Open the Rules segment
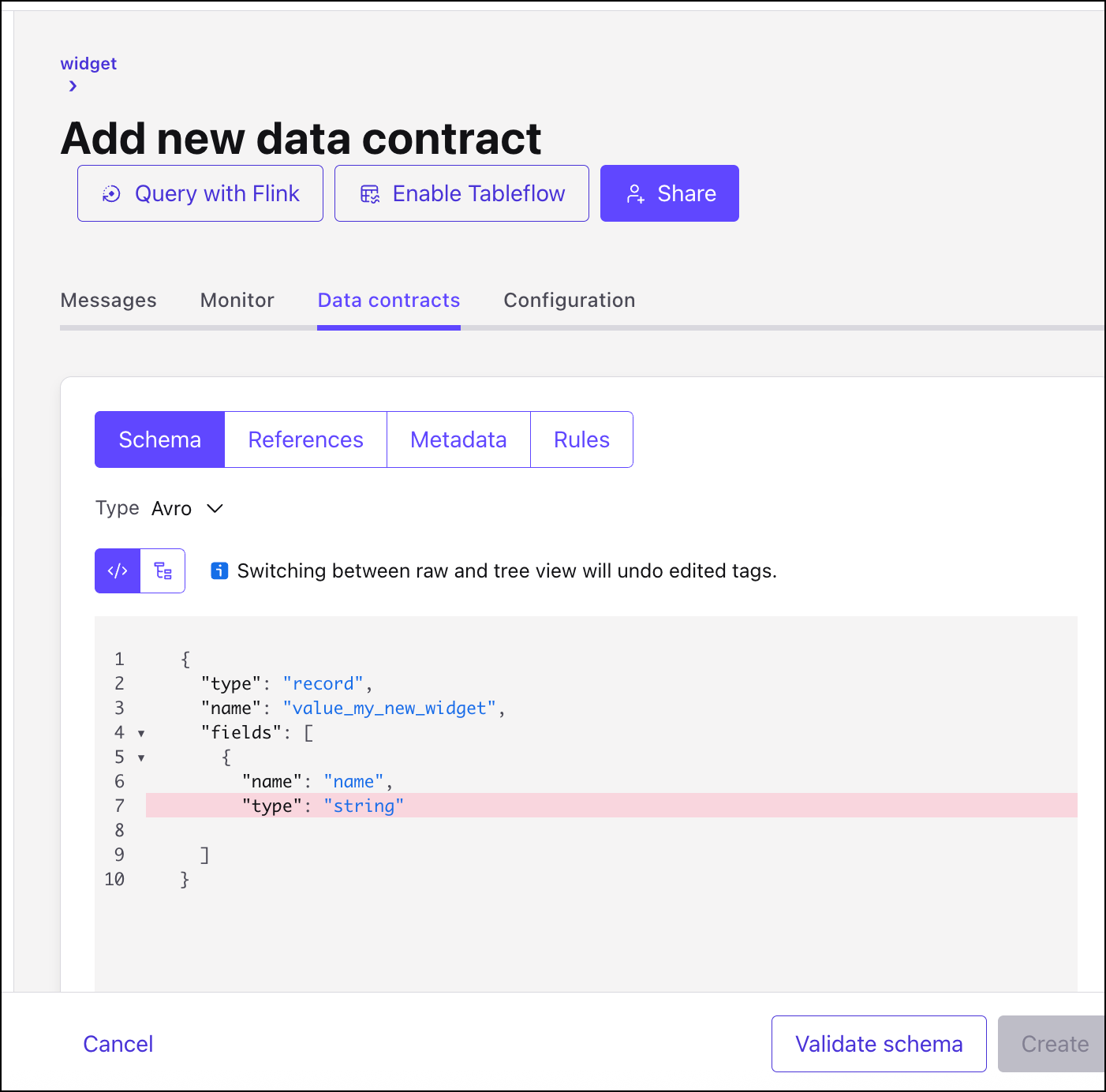Screen dimensions: 1106x1092 [x=581, y=439]
